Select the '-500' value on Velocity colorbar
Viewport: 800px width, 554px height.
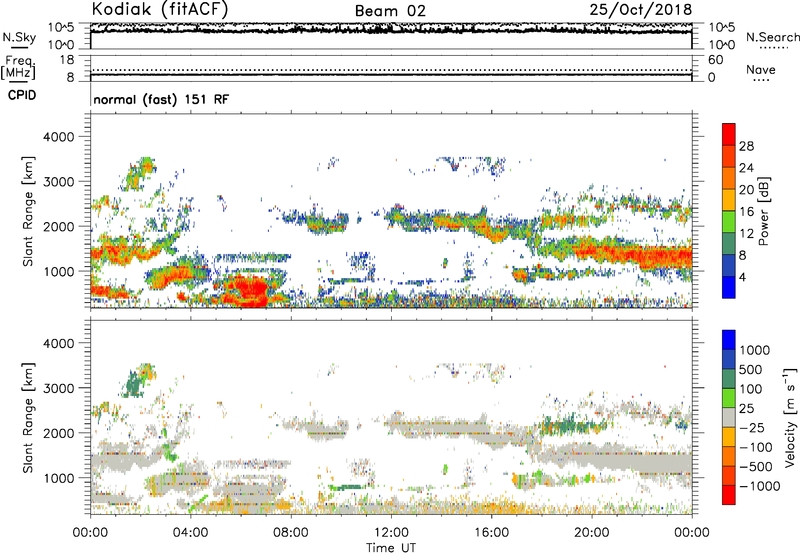coord(755,466)
